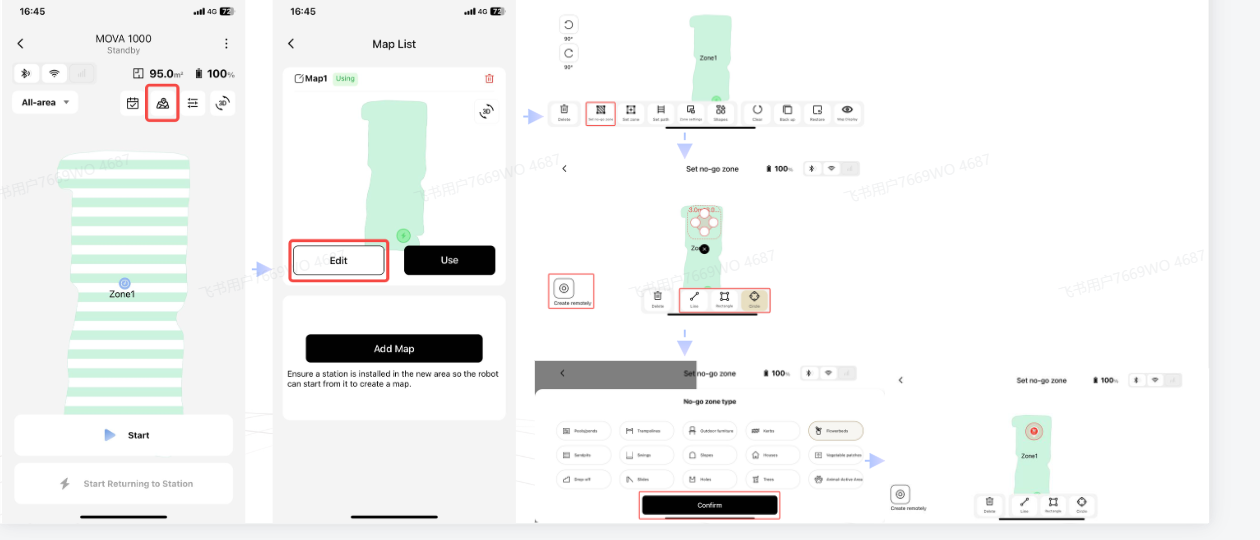Tap Bluetooth indicator on MOVA 1000 home screen
Viewport: 1260px width, 540px height.
[26, 74]
